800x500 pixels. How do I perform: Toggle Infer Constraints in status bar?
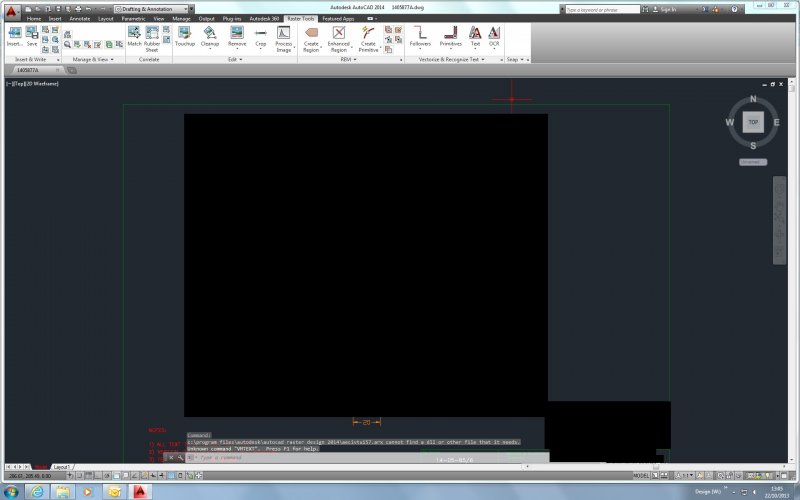click(x=70, y=476)
